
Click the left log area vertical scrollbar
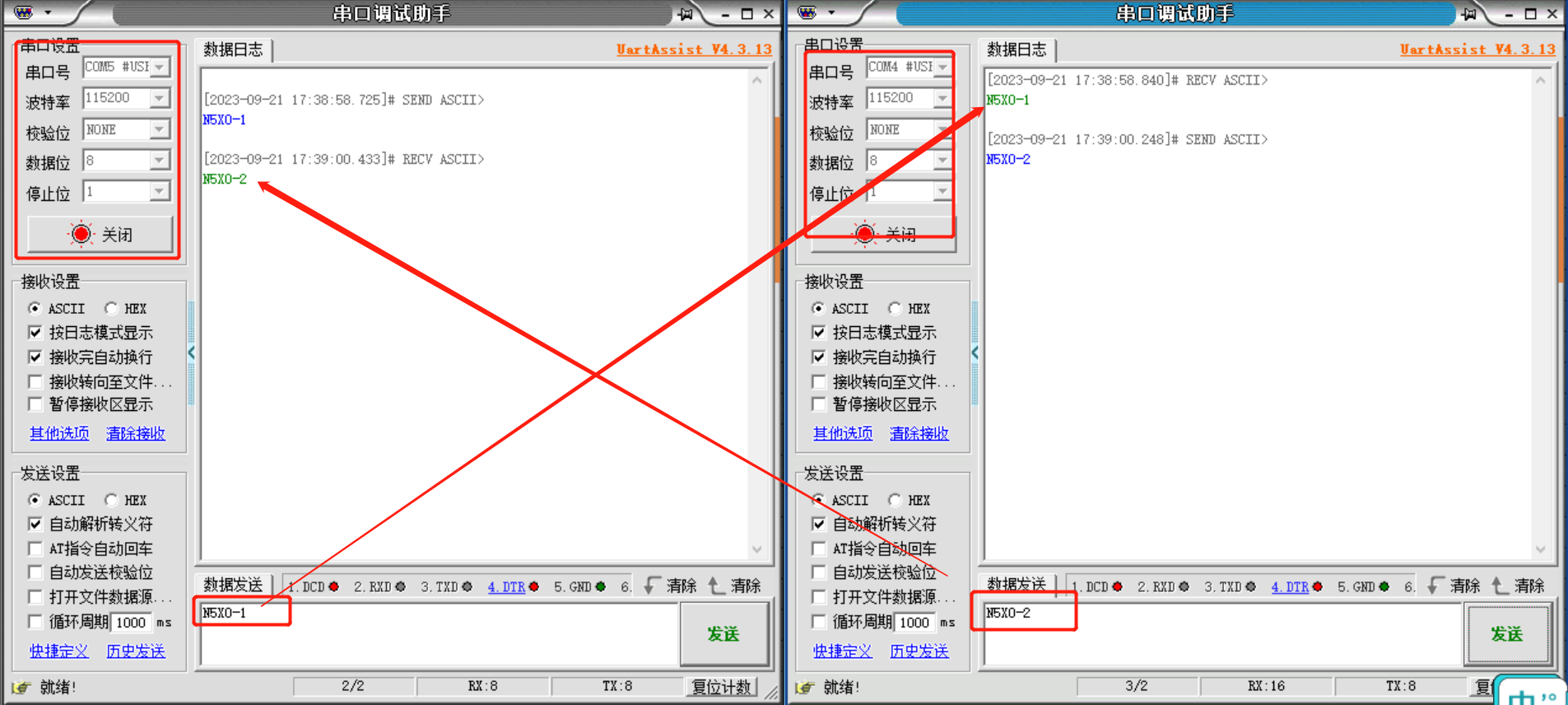click(757, 313)
